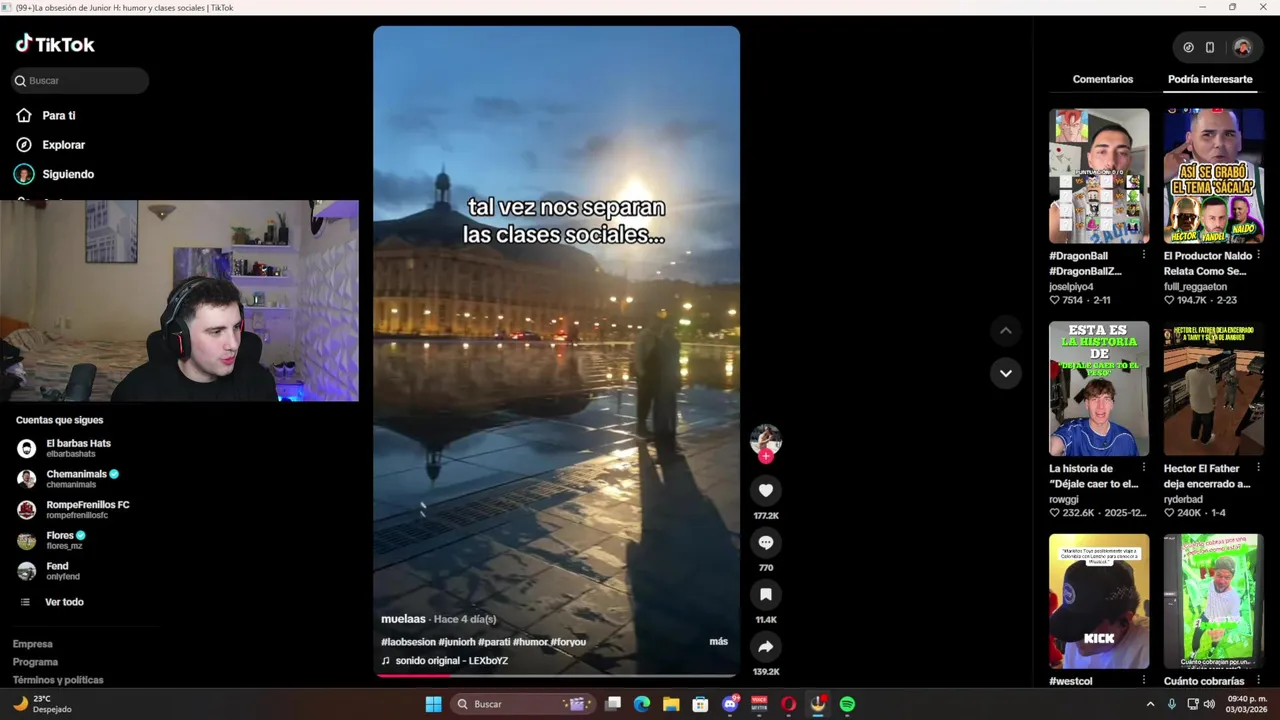Click the taskbar Buscar search box

coord(522,704)
